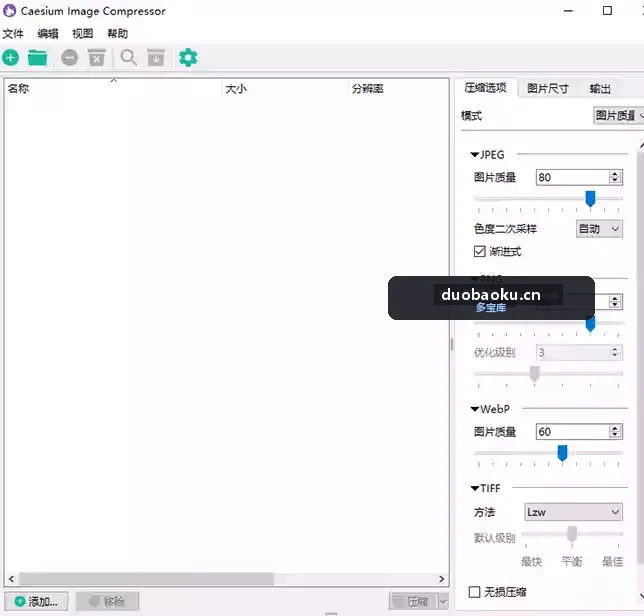Open the TIFF 方法 dropdown showing Lzw
Screen dimensions: 644x616
point(573,512)
